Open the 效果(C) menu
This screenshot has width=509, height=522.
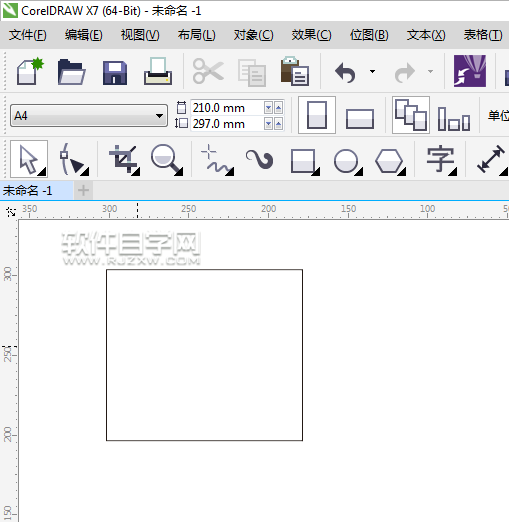(311, 35)
